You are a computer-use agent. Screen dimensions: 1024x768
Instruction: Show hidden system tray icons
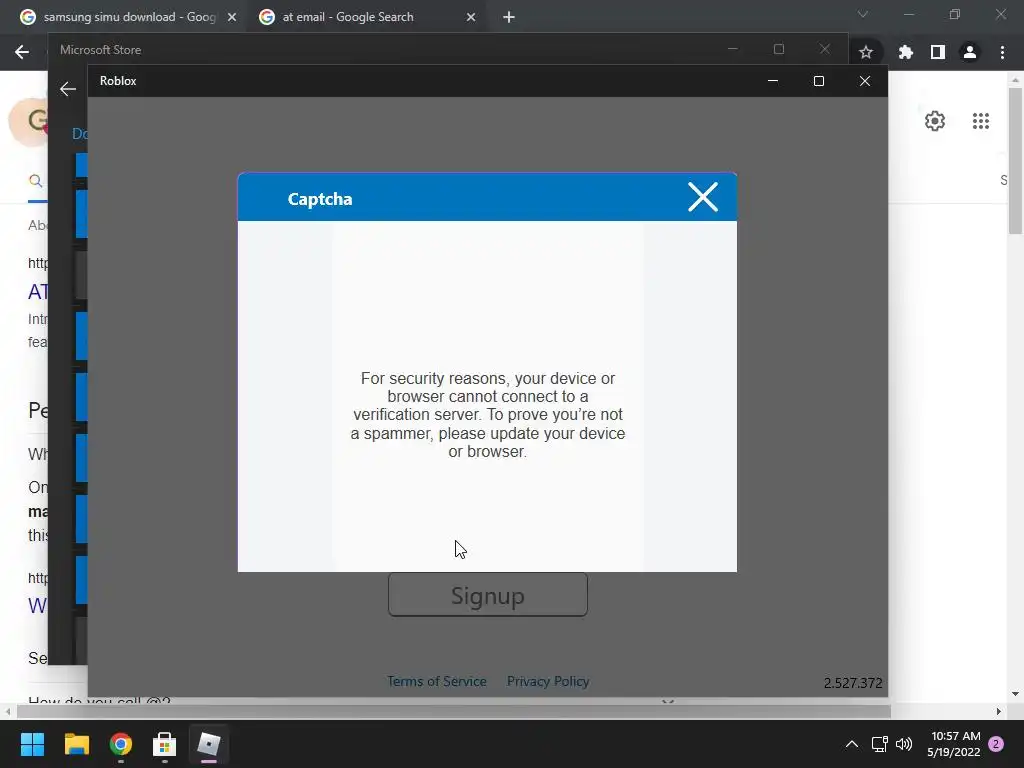852,744
